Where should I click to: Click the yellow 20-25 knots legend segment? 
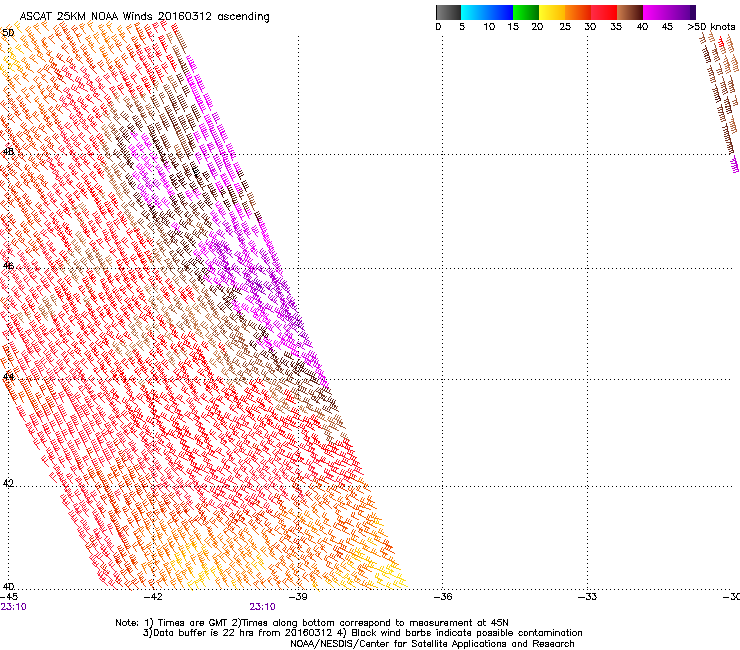click(x=552, y=12)
